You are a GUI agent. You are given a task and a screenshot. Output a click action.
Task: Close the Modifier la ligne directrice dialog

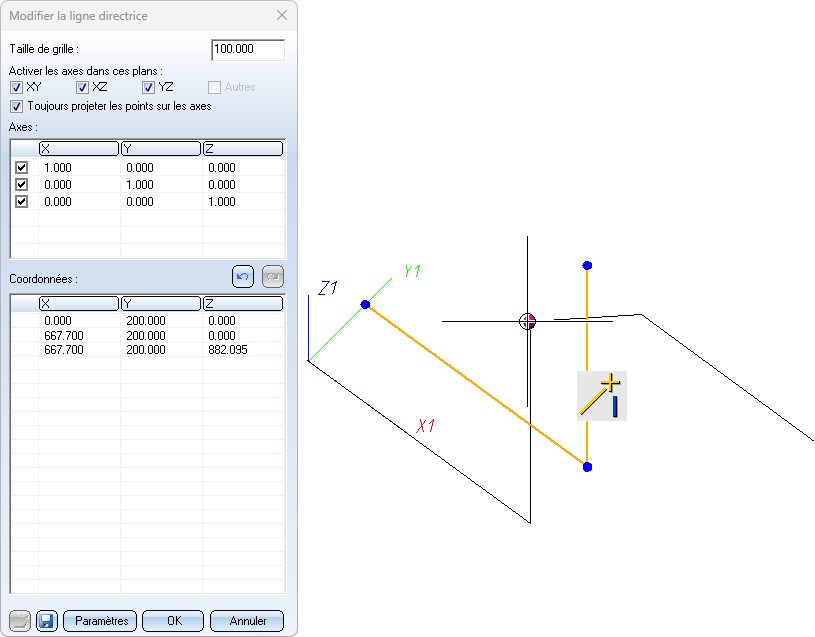click(282, 16)
